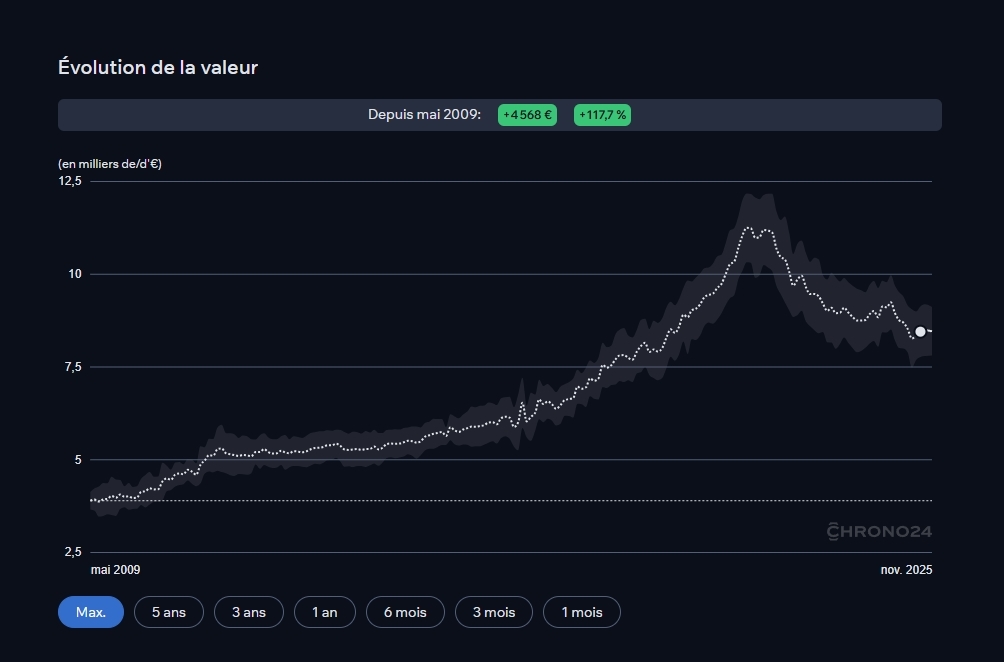The width and height of the screenshot is (1004, 662).
Task: Click the 2,5 y-axis label
Action: pos(71,553)
